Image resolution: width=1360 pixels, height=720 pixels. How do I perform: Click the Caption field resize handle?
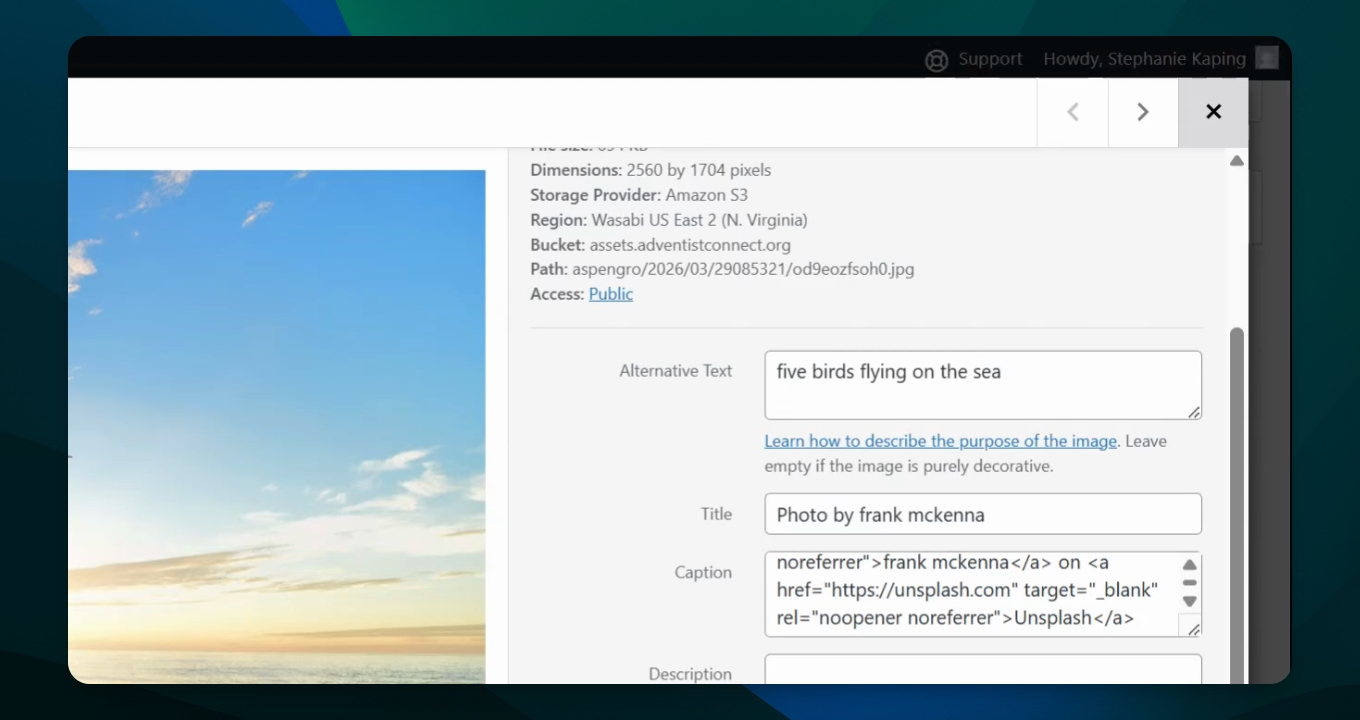tap(1193, 628)
